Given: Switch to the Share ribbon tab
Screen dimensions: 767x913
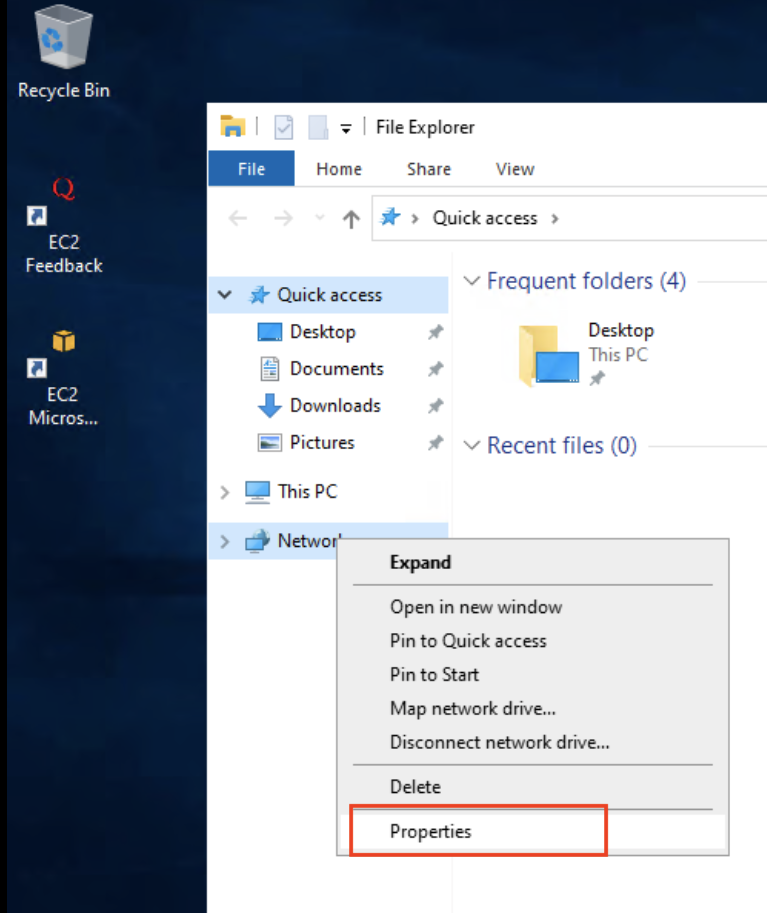Looking at the screenshot, I should 429,169.
